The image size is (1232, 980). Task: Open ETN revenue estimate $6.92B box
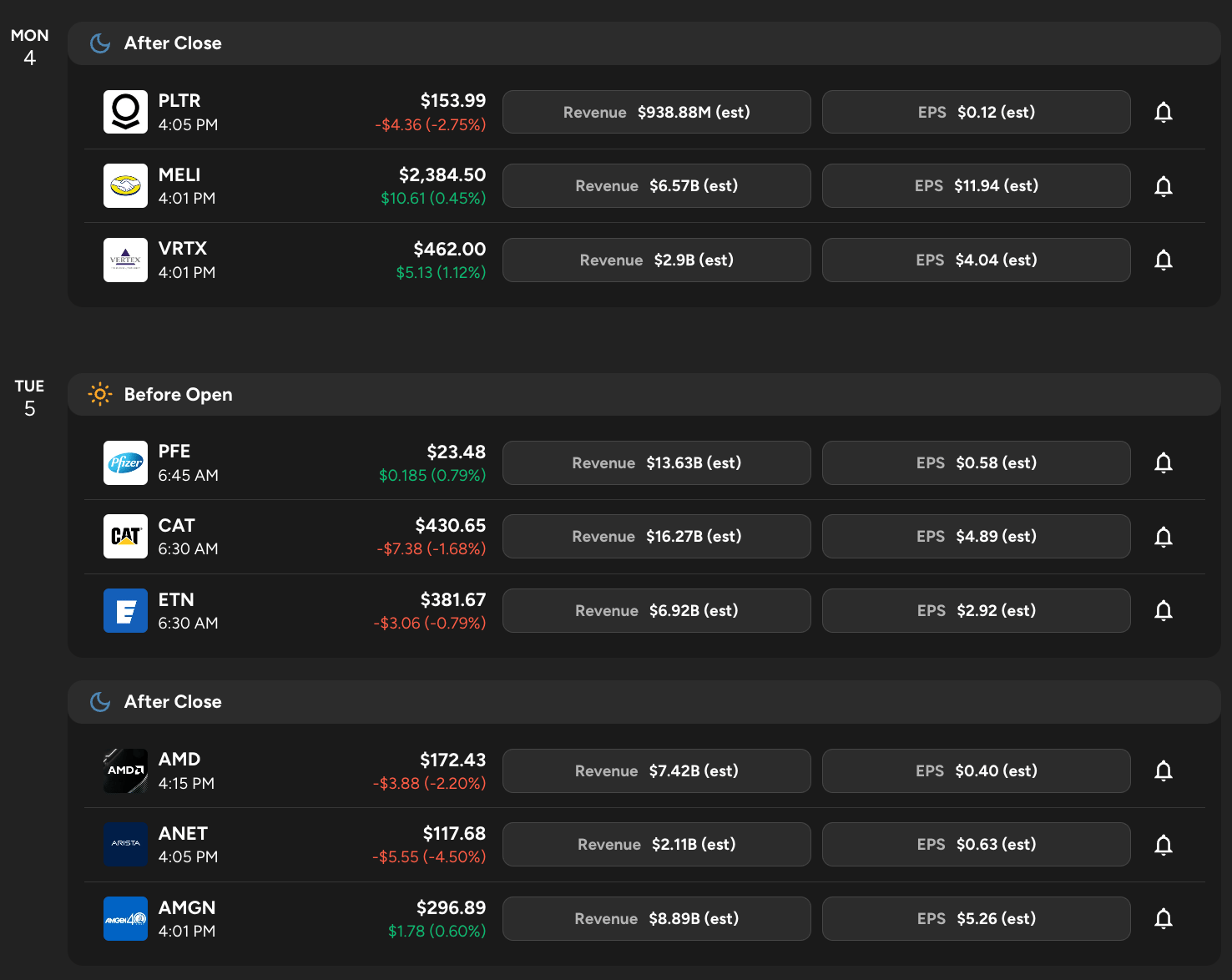(x=657, y=610)
